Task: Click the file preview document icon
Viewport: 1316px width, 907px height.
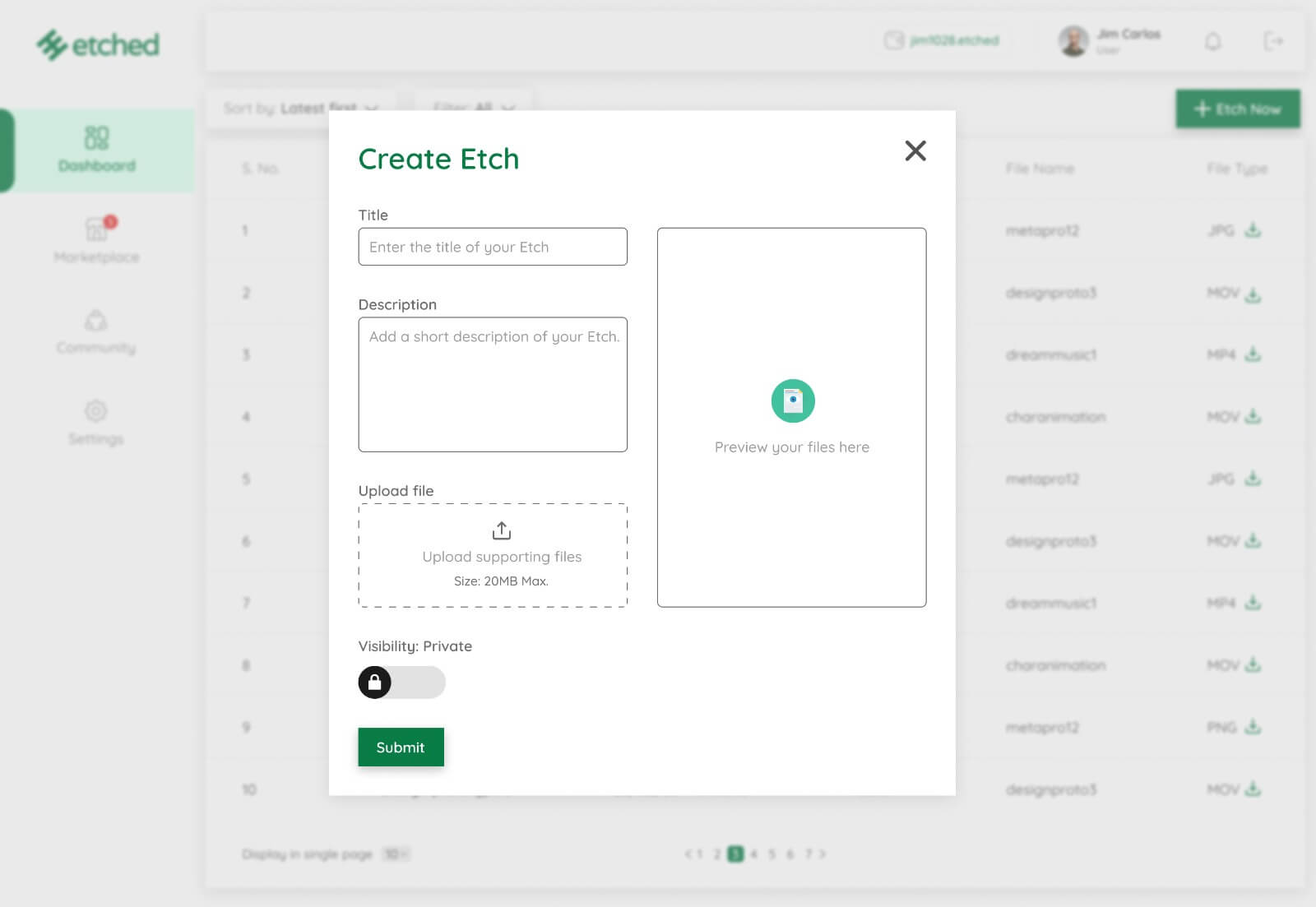Action: (x=792, y=400)
